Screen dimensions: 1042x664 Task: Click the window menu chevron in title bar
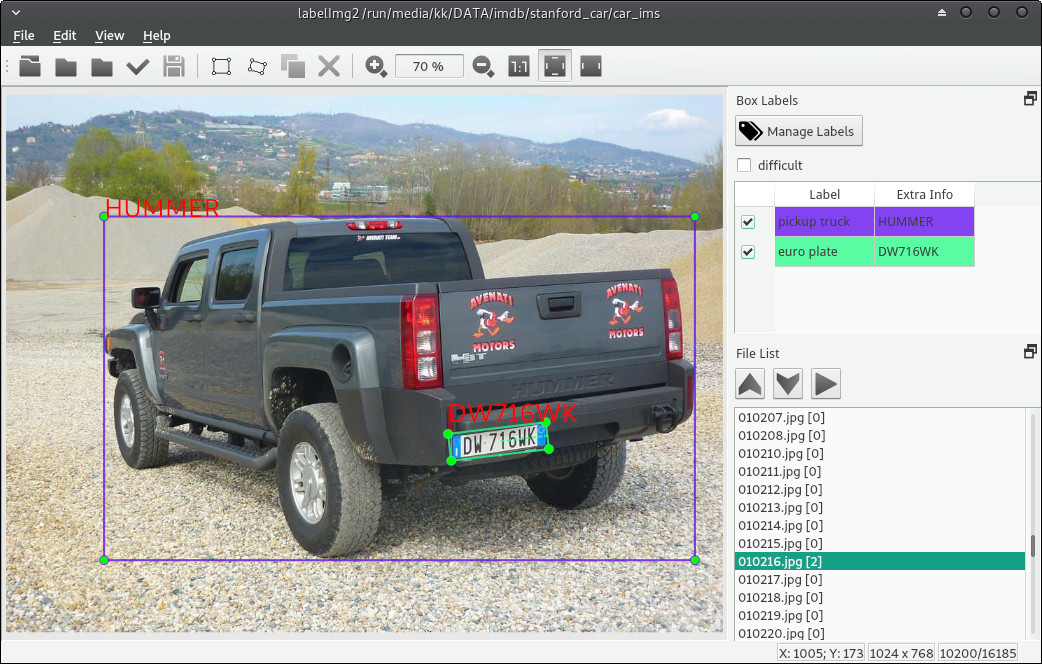click(16, 13)
